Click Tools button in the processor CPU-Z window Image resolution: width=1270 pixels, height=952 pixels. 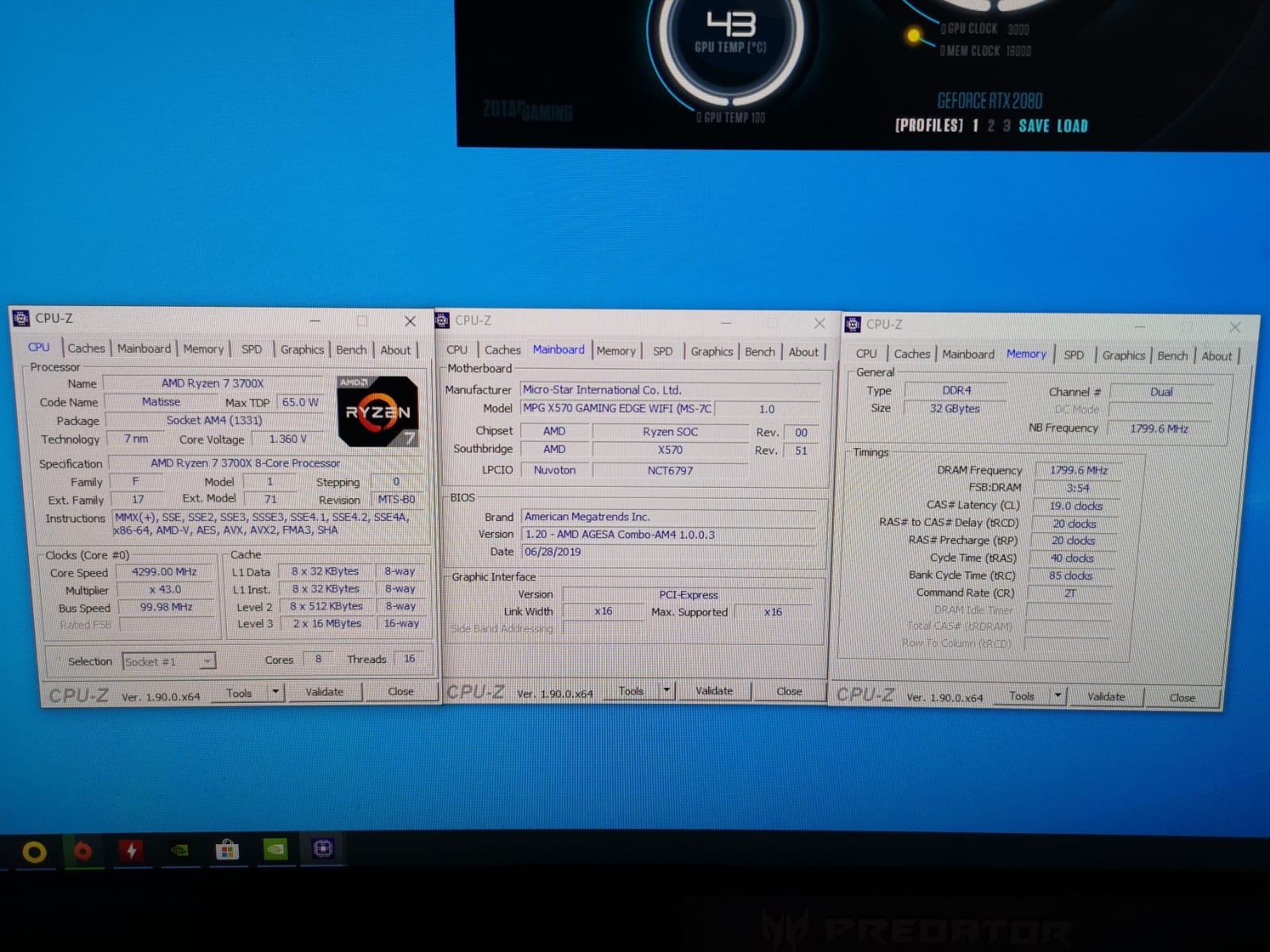click(239, 693)
